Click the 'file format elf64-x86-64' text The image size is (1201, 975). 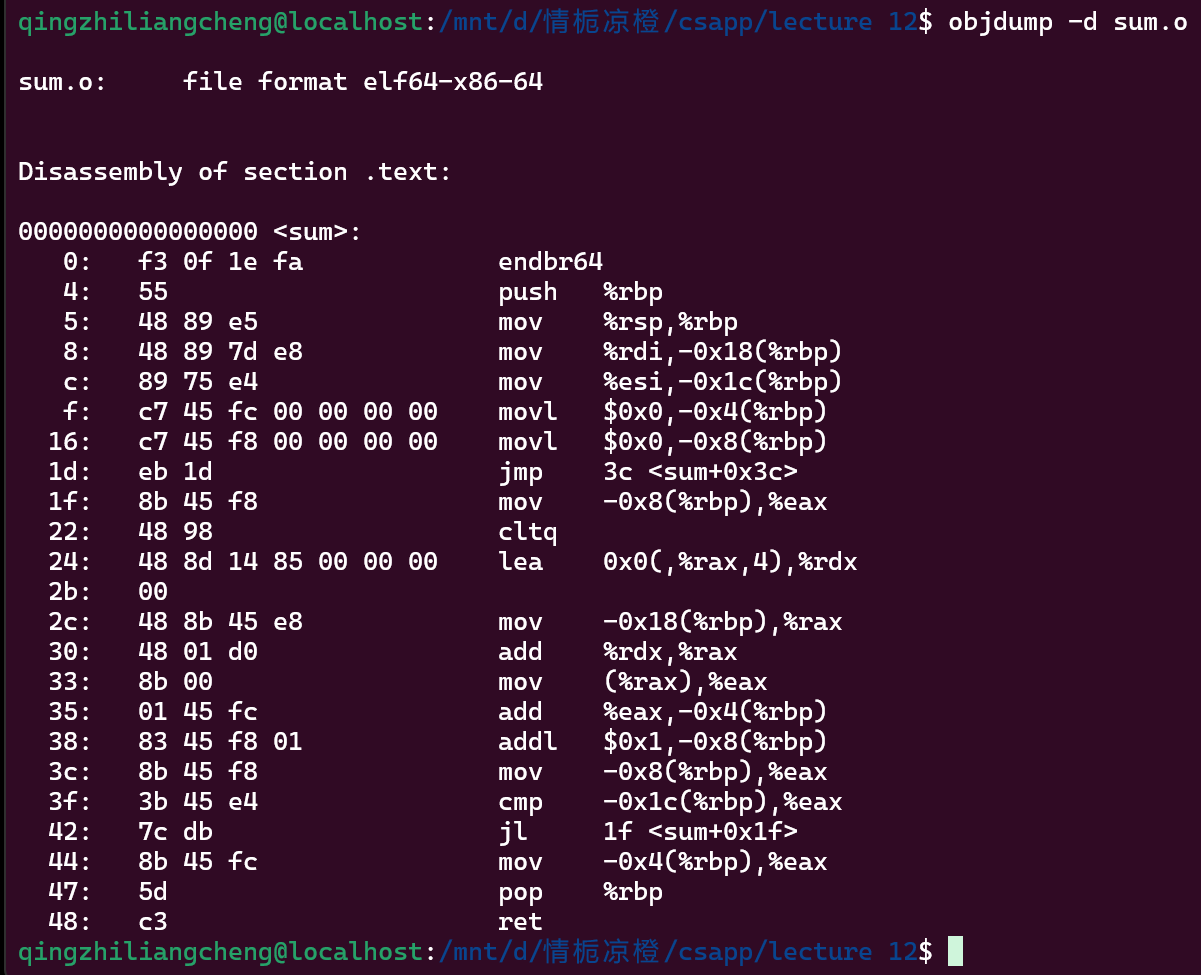pyautogui.click(x=363, y=81)
